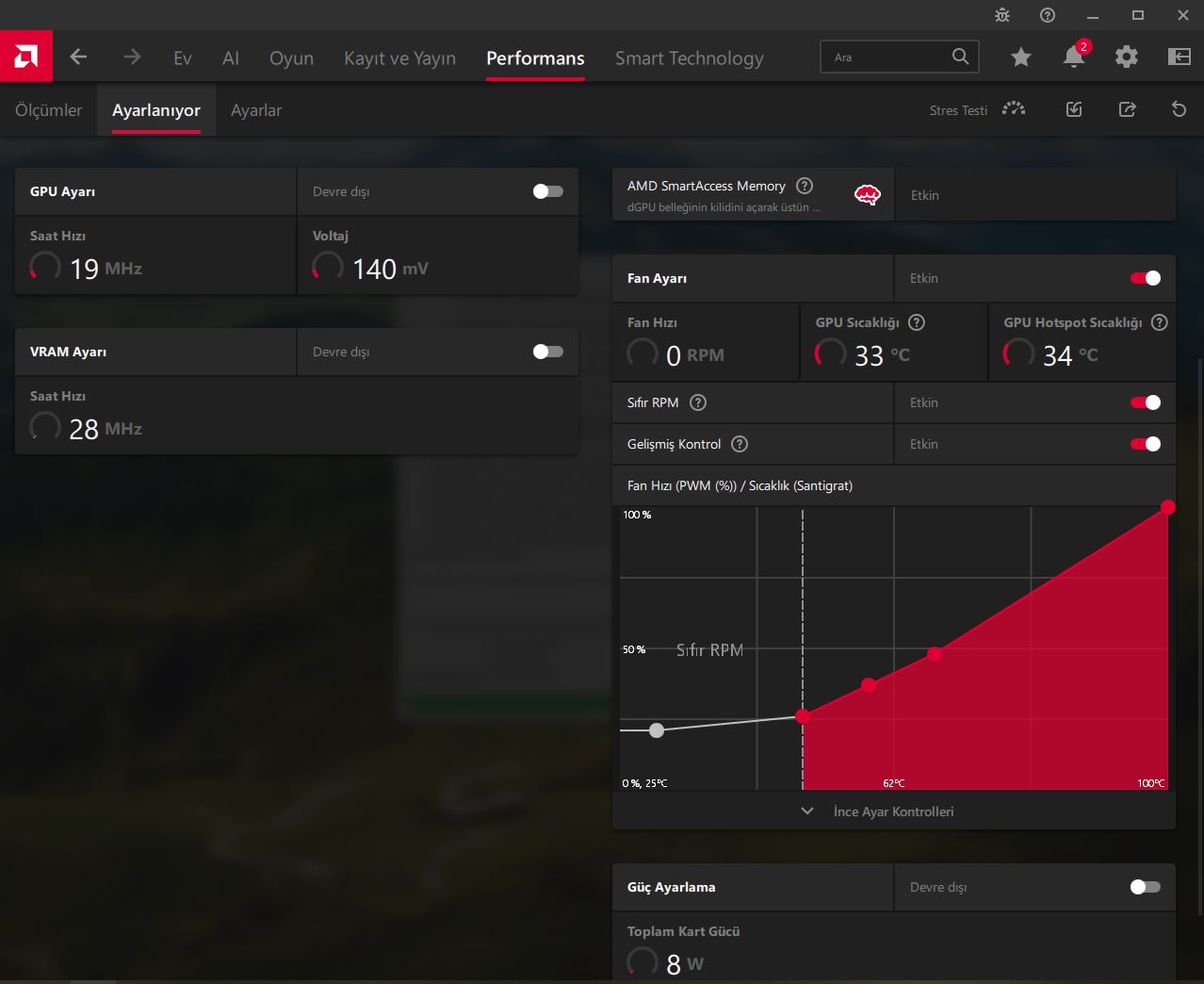The height and width of the screenshot is (984, 1204).
Task: Open the help question mark in title bar
Action: pos(1048,15)
